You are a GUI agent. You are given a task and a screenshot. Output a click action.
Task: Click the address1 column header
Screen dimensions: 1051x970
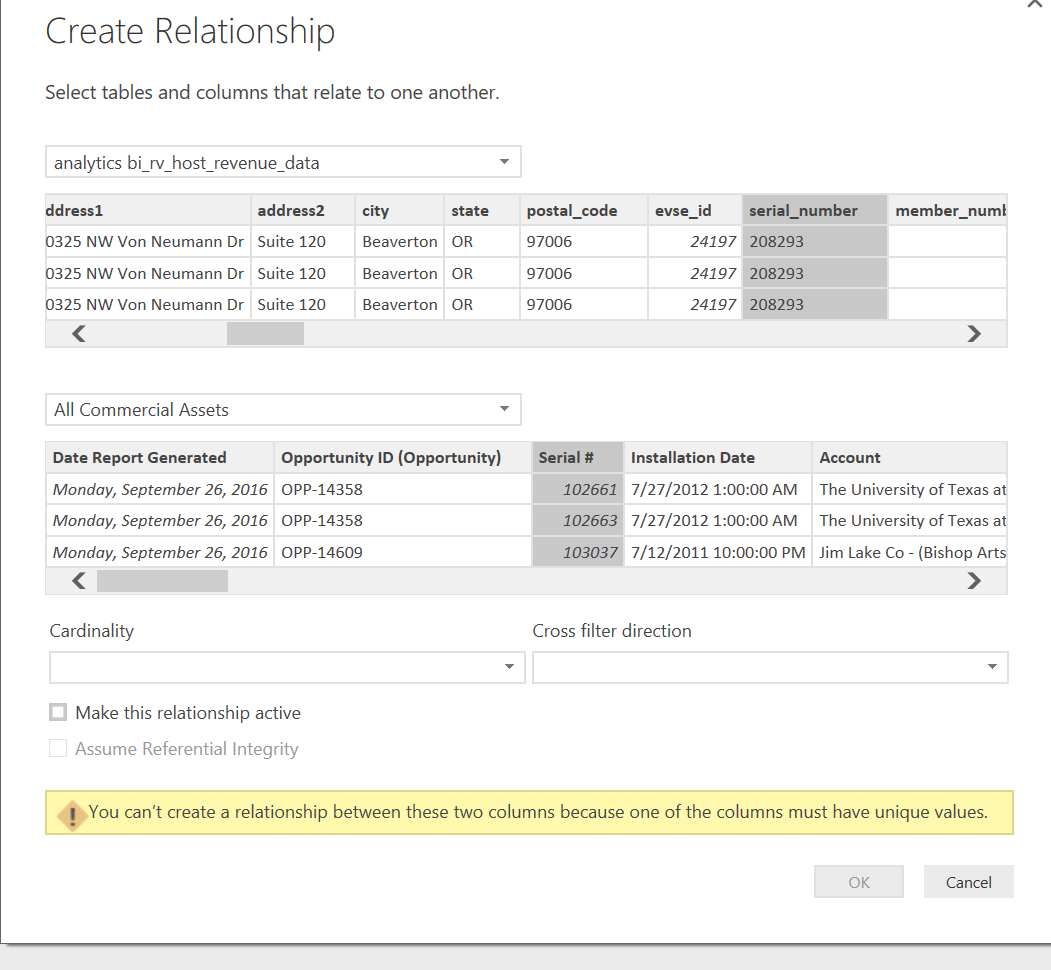tap(148, 210)
